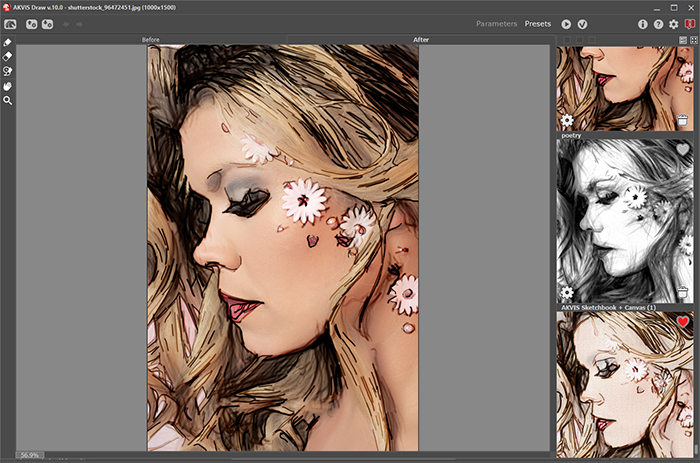The image size is (700, 463).
Task: Favorite the black-and-white preset with heart
Action: click(683, 149)
